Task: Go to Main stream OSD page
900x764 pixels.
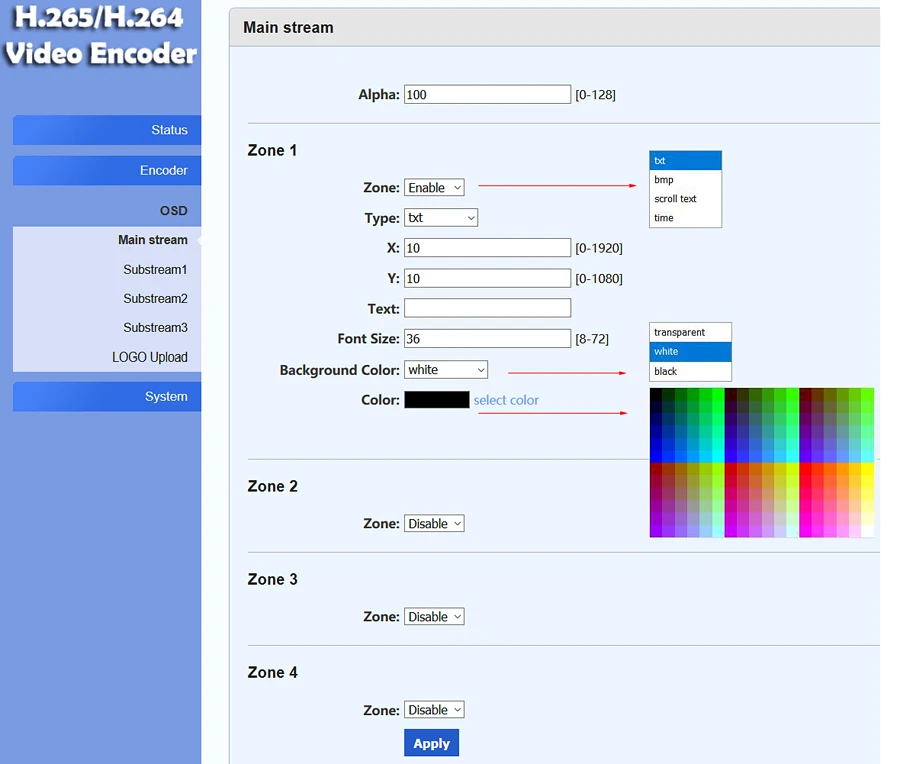Action: (153, 240)
